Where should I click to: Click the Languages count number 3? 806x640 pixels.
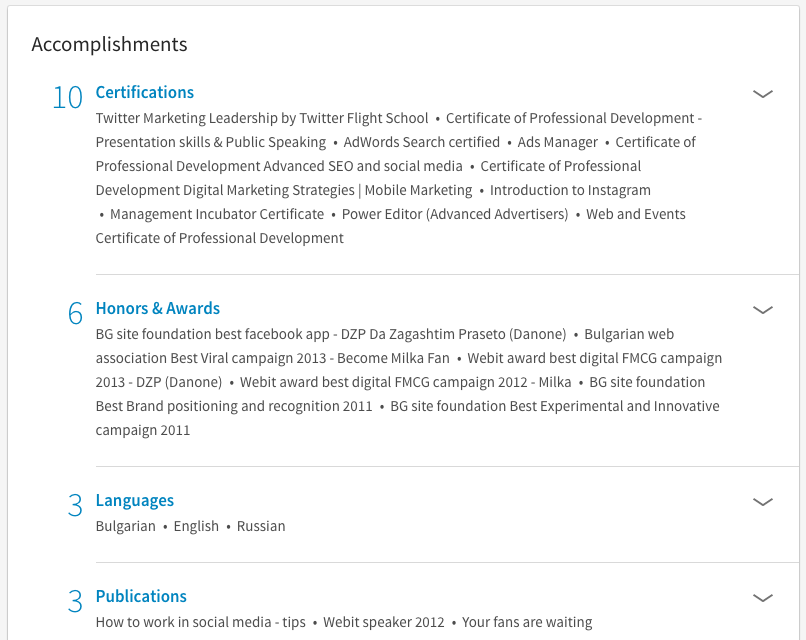tap(75, 506)
